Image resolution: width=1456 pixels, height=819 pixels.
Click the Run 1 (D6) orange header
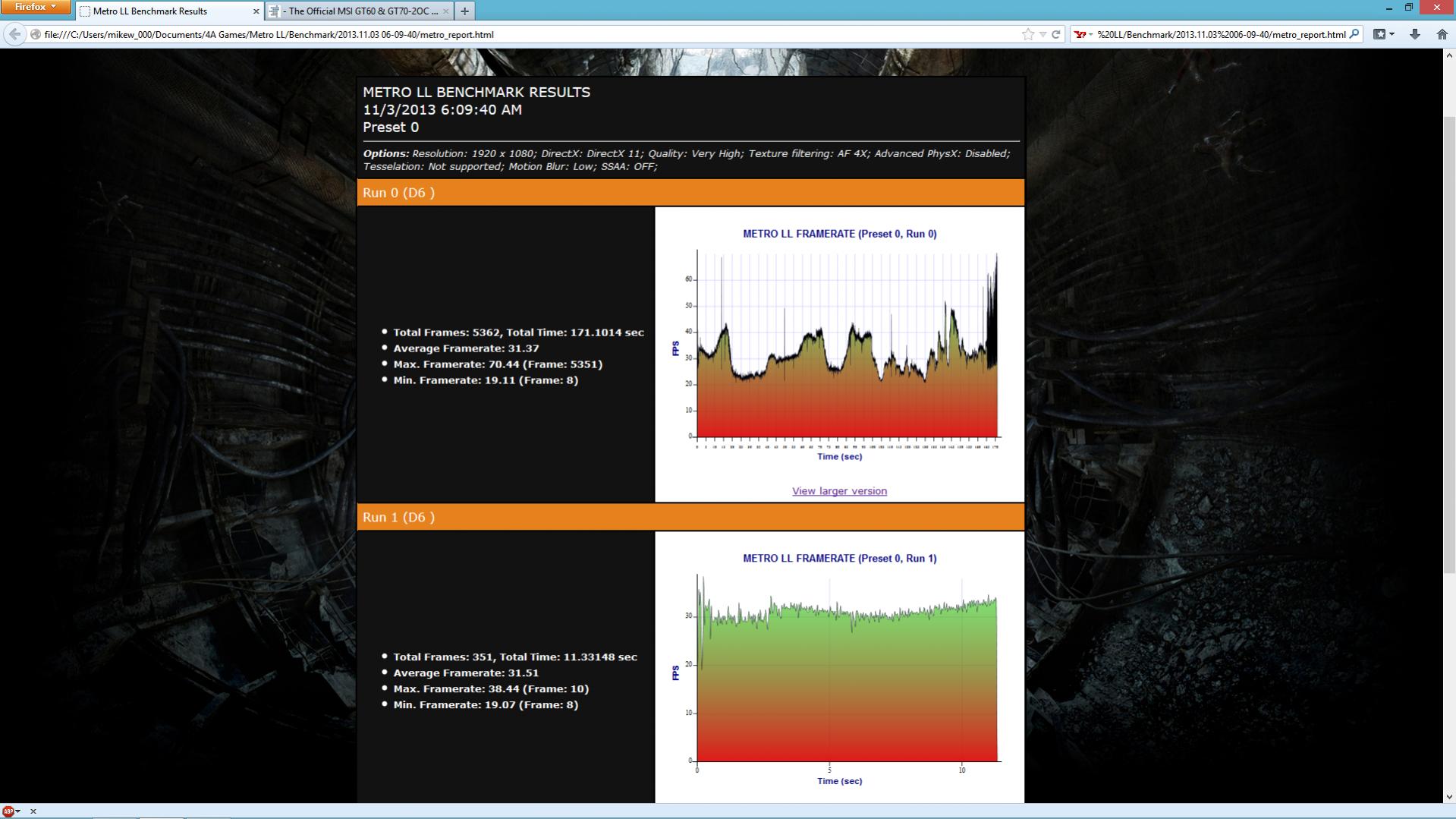[x=690, y=518]
